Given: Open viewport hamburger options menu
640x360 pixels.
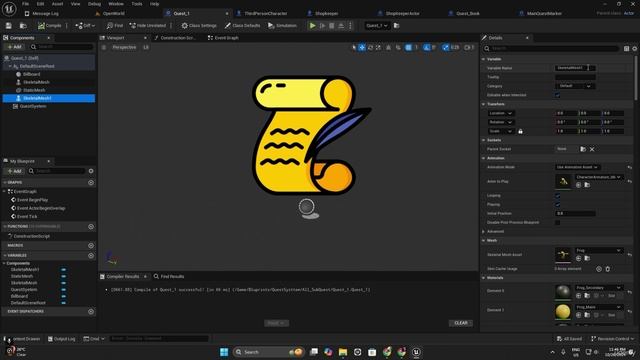Looking at the screenshot, I should coord(104,48).
